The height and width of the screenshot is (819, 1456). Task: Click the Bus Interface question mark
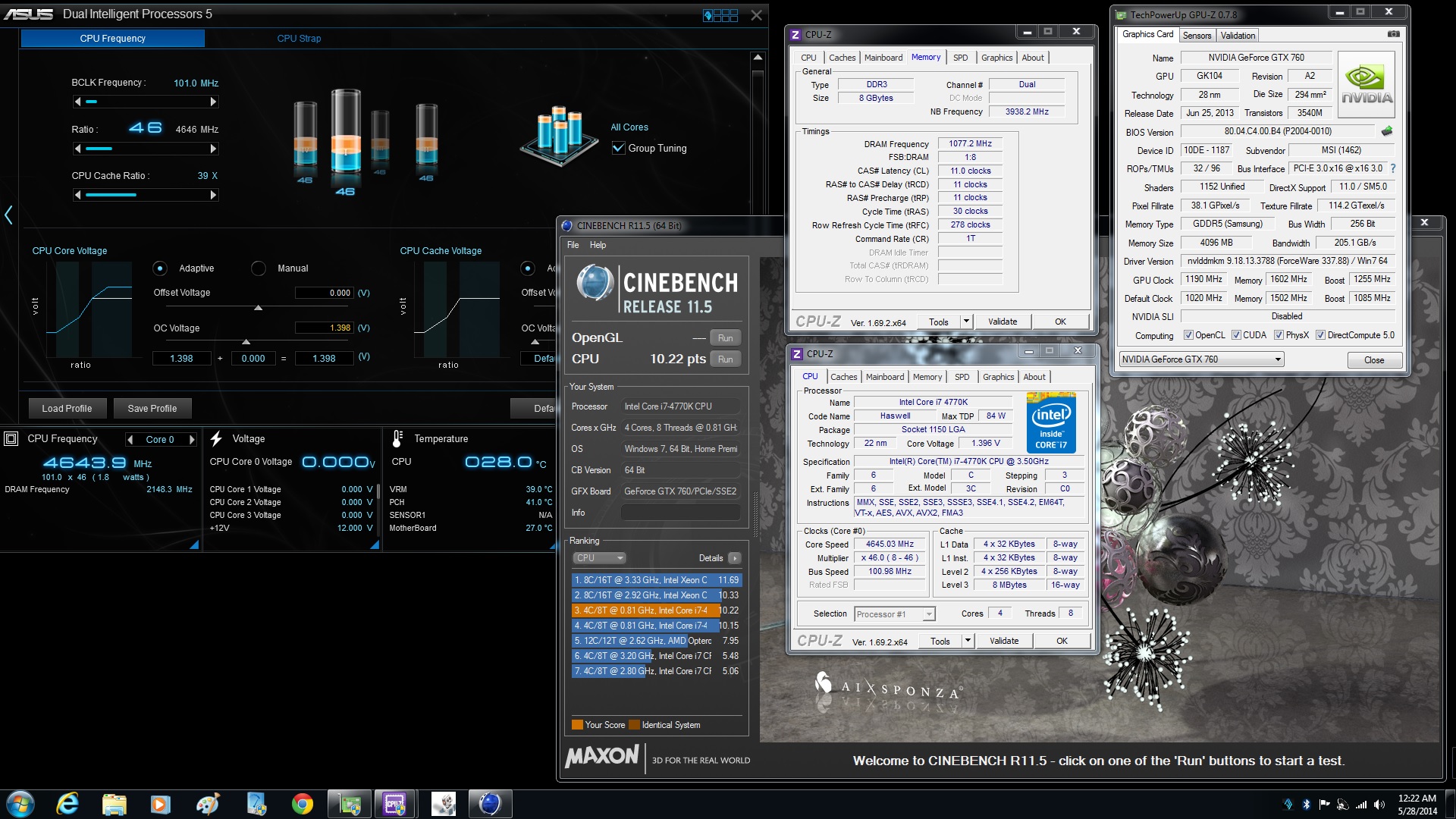(1393, 168)
